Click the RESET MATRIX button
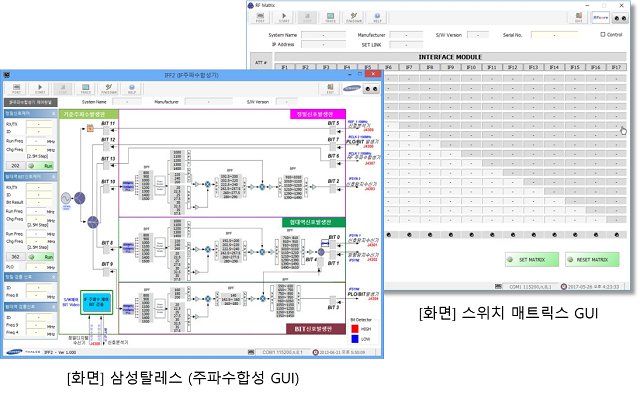The width and height of the screenshot is (640, 395). (592, 260)
